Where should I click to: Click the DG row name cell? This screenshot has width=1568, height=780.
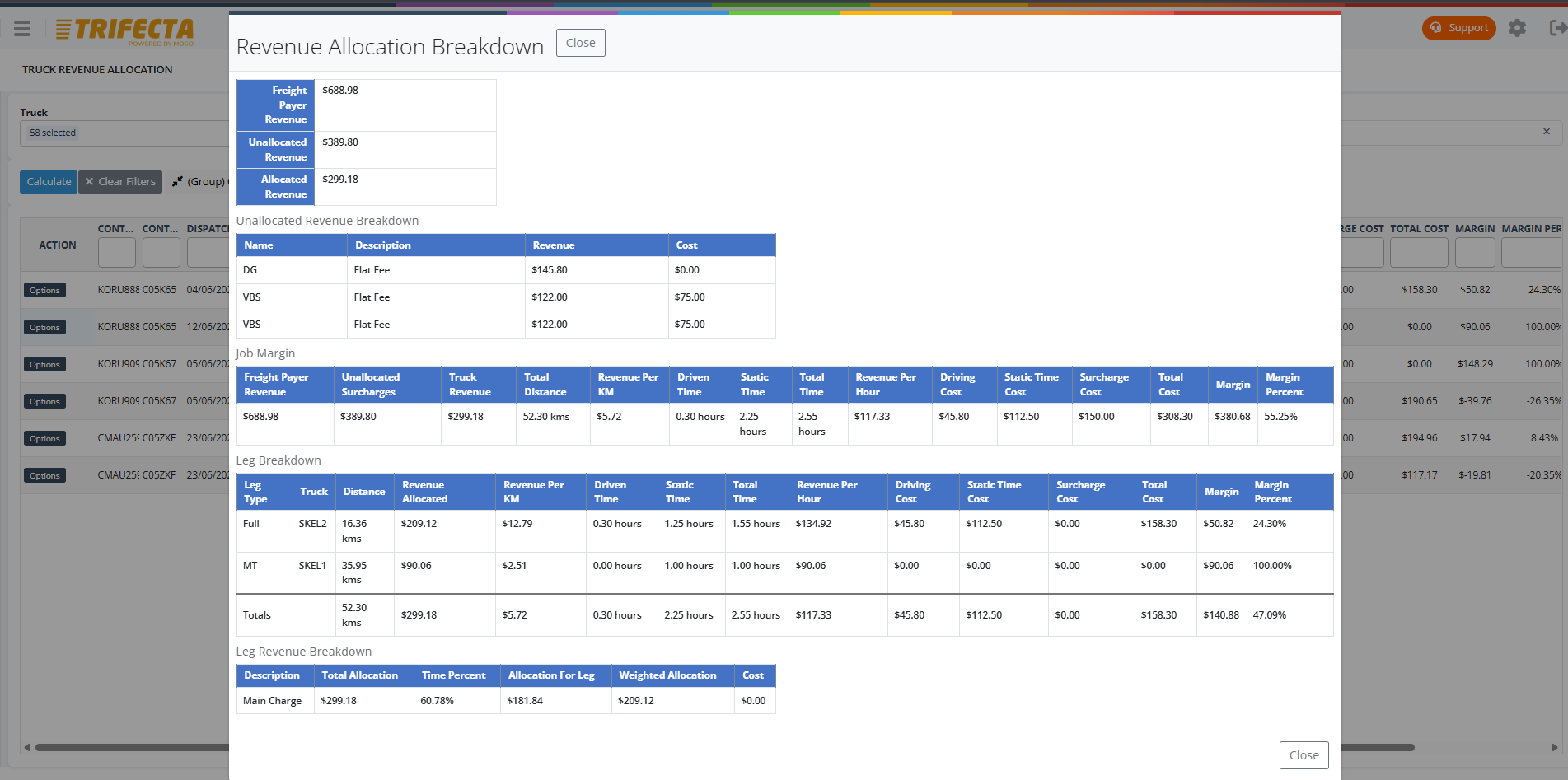point(292,270)
